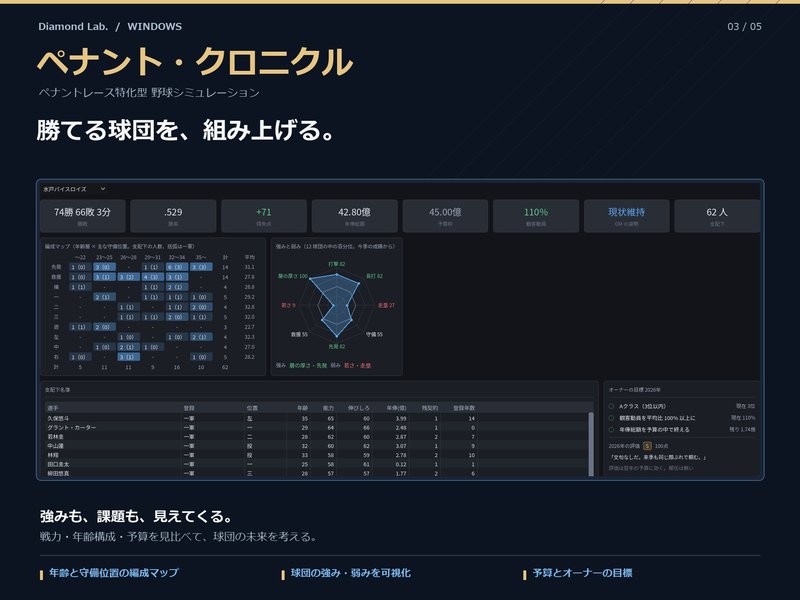Click the 走塁 27 radar label

click(x=386, y=305)
